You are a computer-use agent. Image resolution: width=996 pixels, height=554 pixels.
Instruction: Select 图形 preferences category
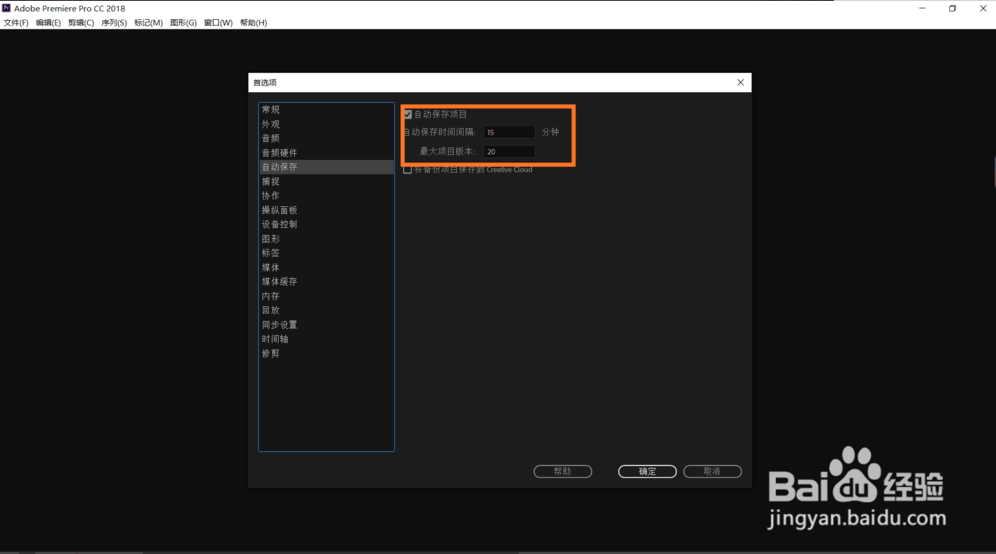coord(326,239)
